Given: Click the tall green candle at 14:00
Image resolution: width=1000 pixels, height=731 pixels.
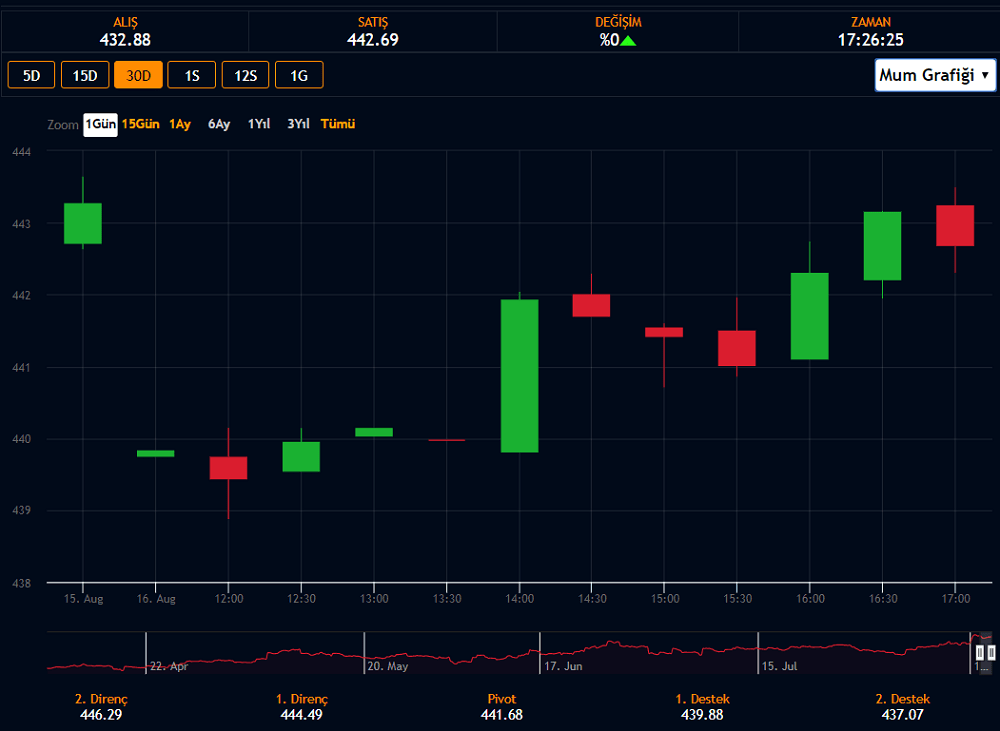Looking at the screenshot, I should [519, 376].
